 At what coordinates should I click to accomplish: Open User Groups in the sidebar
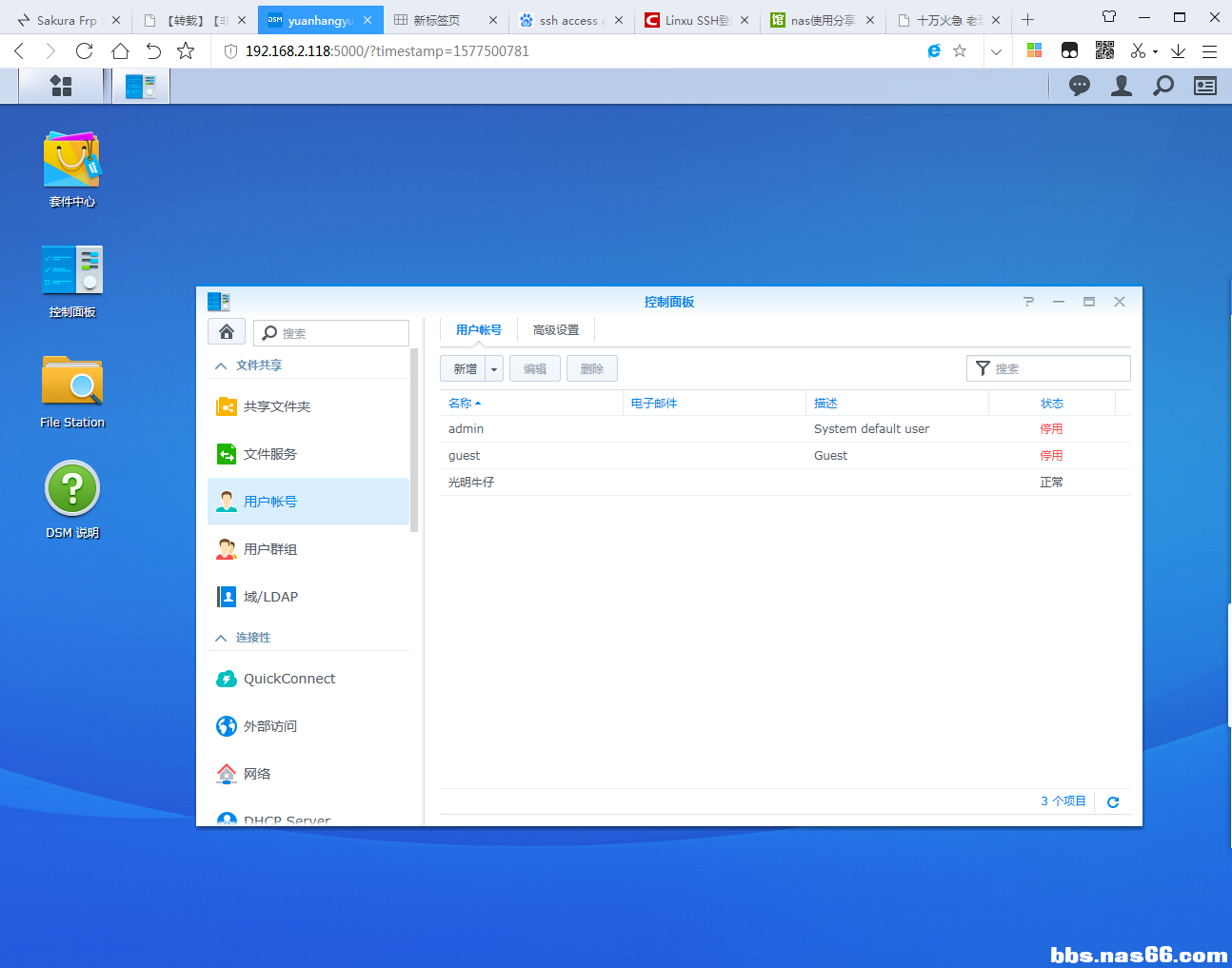click(x=308, y=549)
